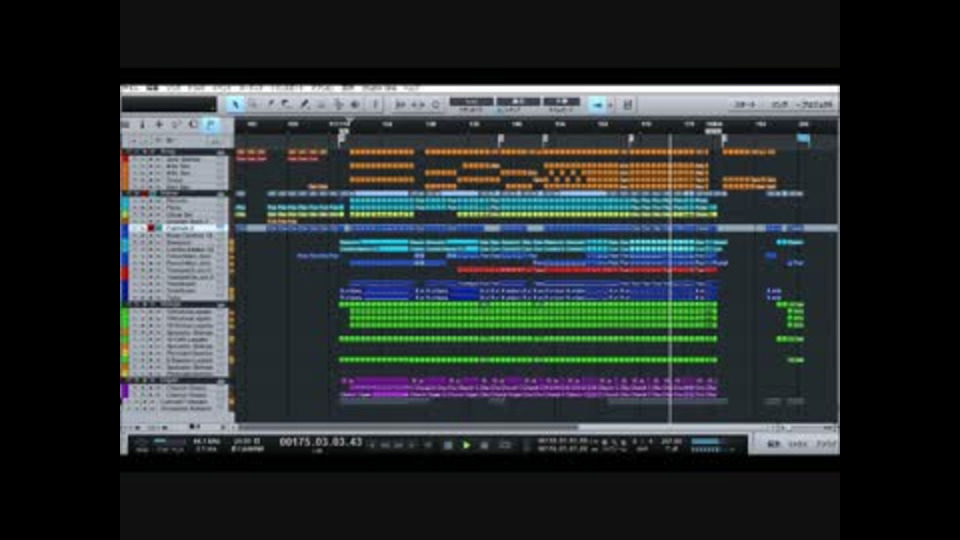Click the Play button in transport
Screen dimensions: 960x540
pos(467,445)
